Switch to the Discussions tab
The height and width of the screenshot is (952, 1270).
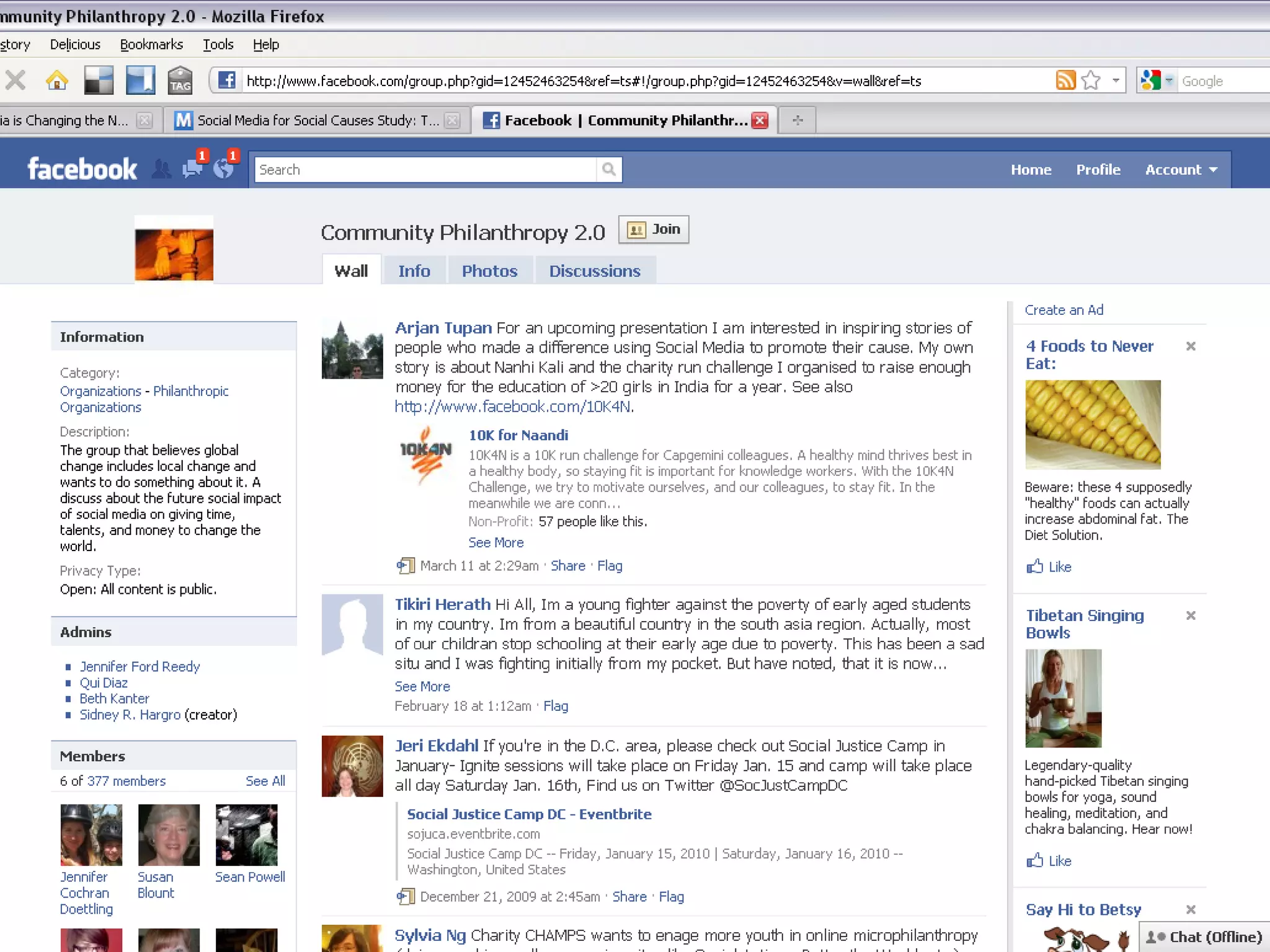click(594, 271)
